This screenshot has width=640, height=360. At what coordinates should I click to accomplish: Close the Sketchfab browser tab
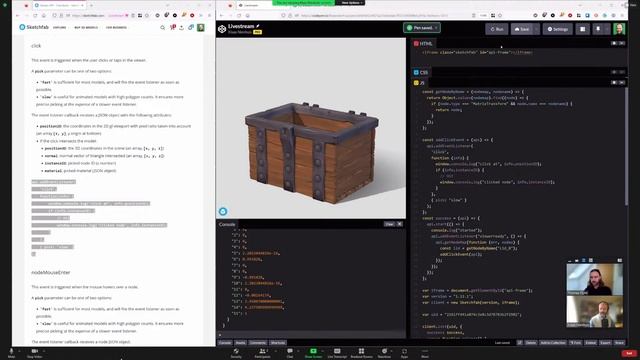click(x=82, y=5)
